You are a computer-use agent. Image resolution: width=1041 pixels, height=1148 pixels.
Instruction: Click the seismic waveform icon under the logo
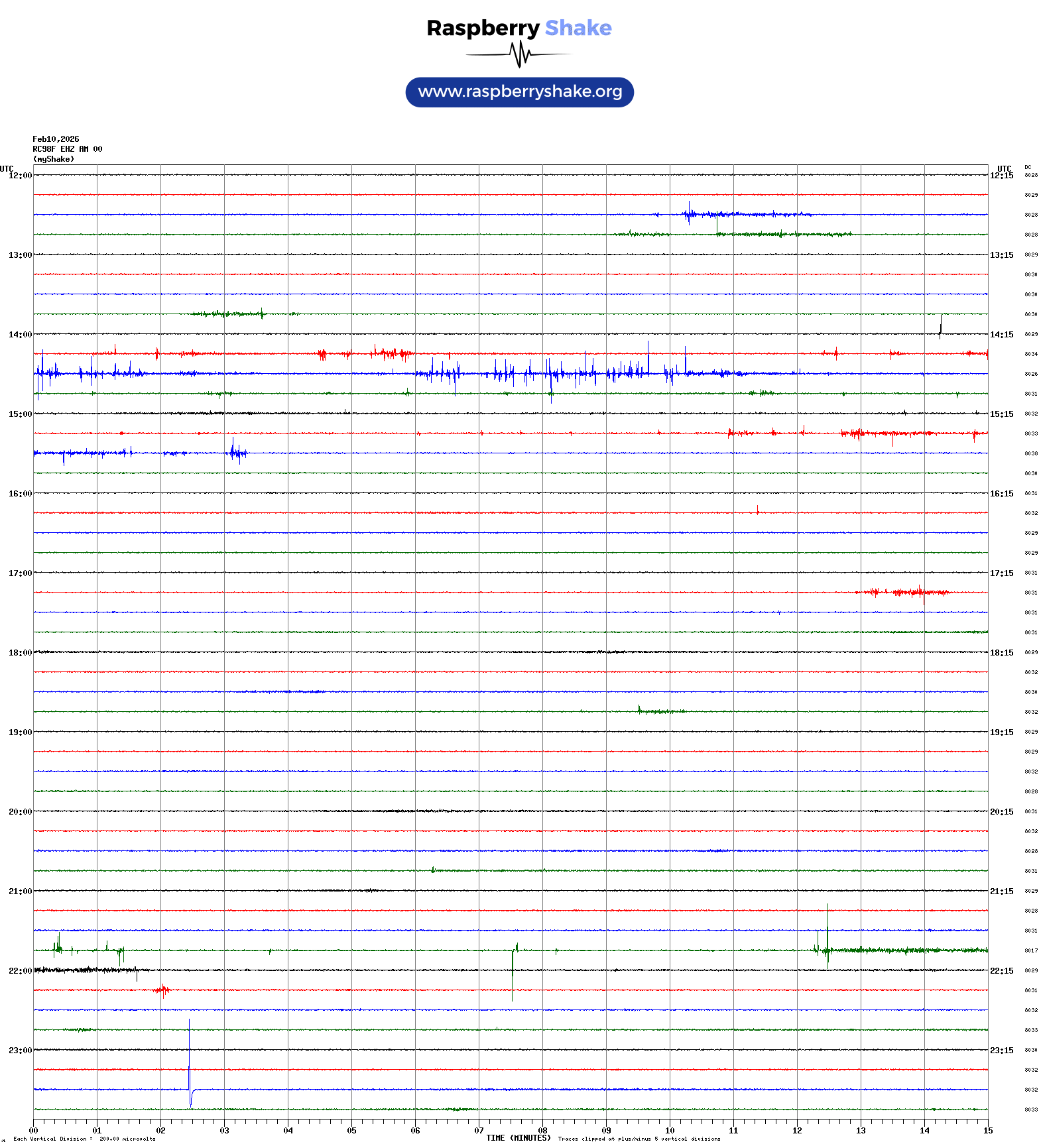tap(519, 54)
